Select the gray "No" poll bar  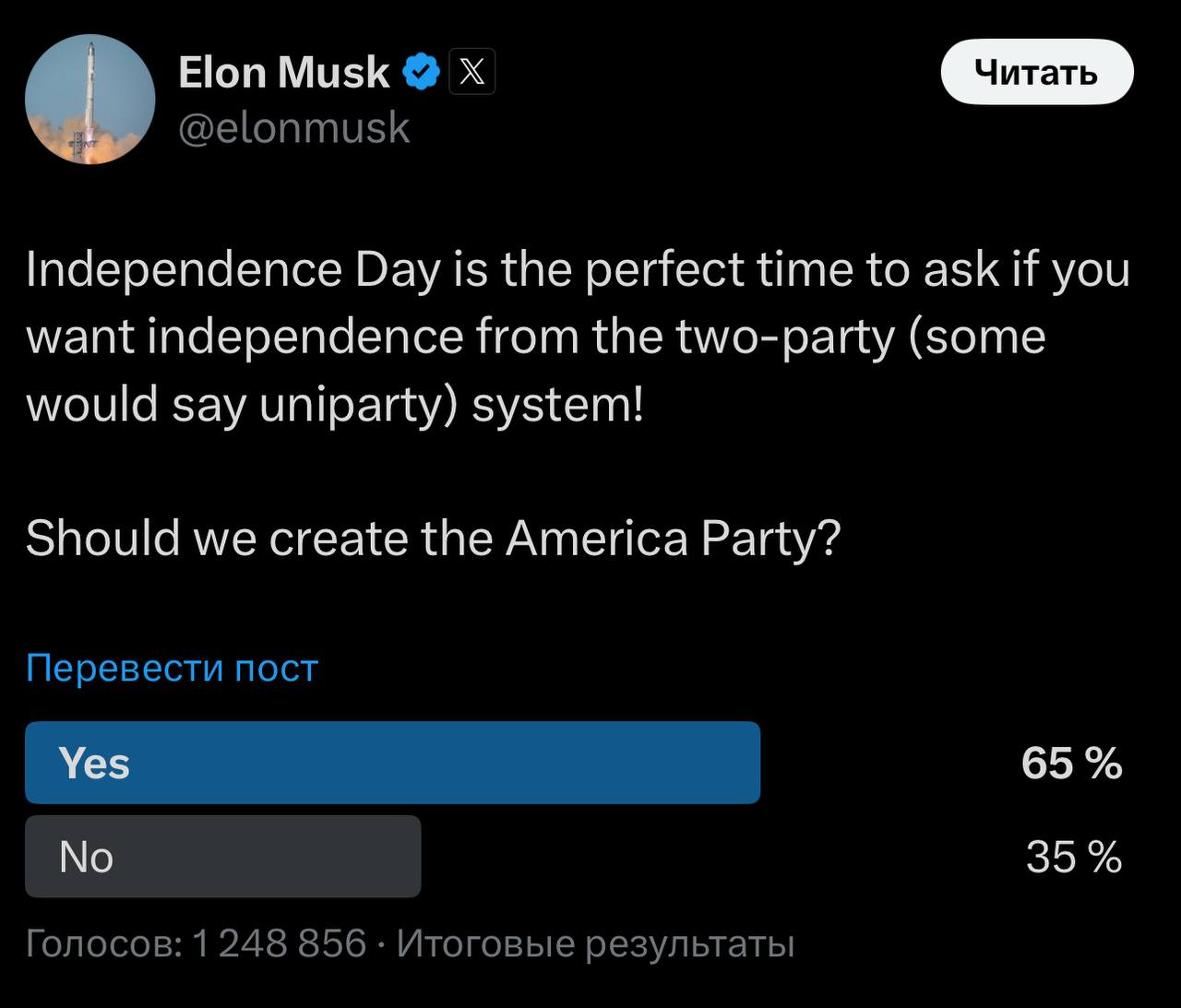click(222, 856)
